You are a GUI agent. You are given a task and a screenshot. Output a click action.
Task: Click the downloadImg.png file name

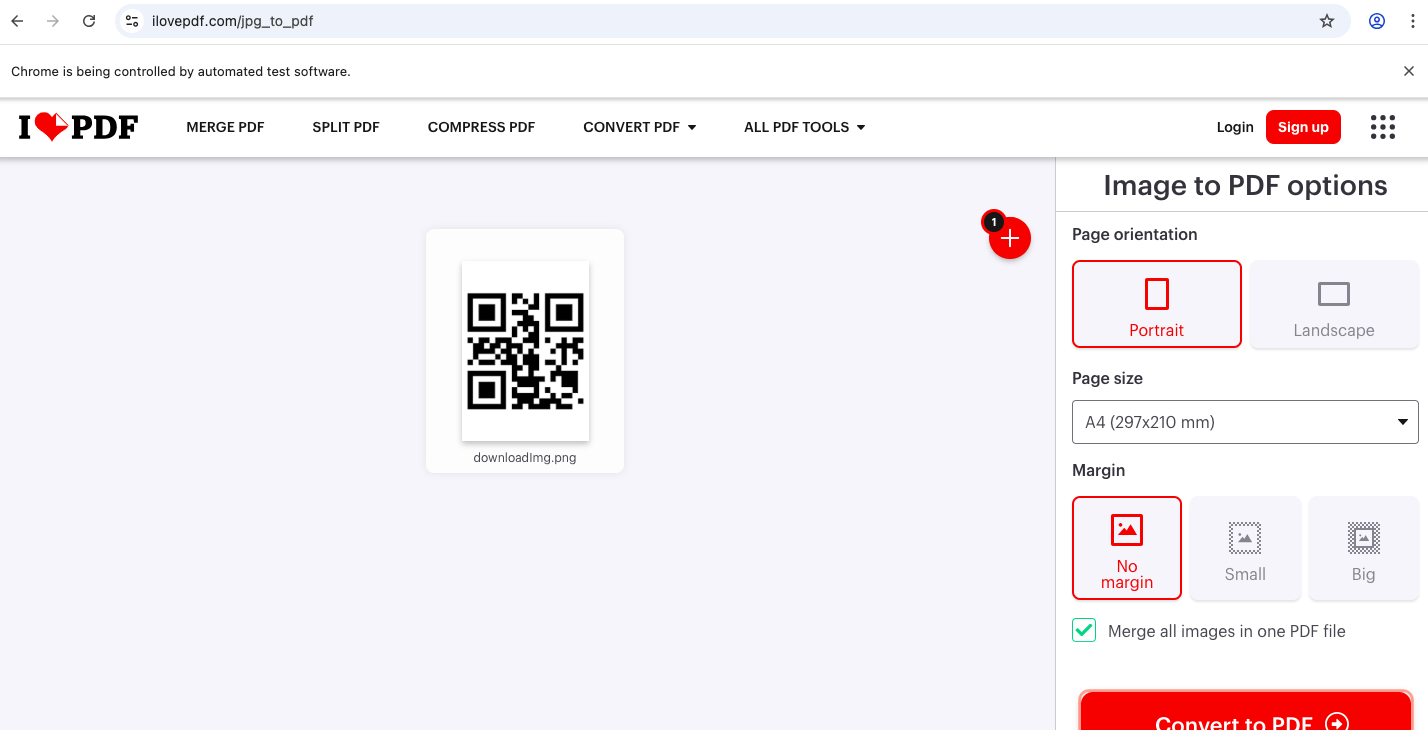point(525,458)
